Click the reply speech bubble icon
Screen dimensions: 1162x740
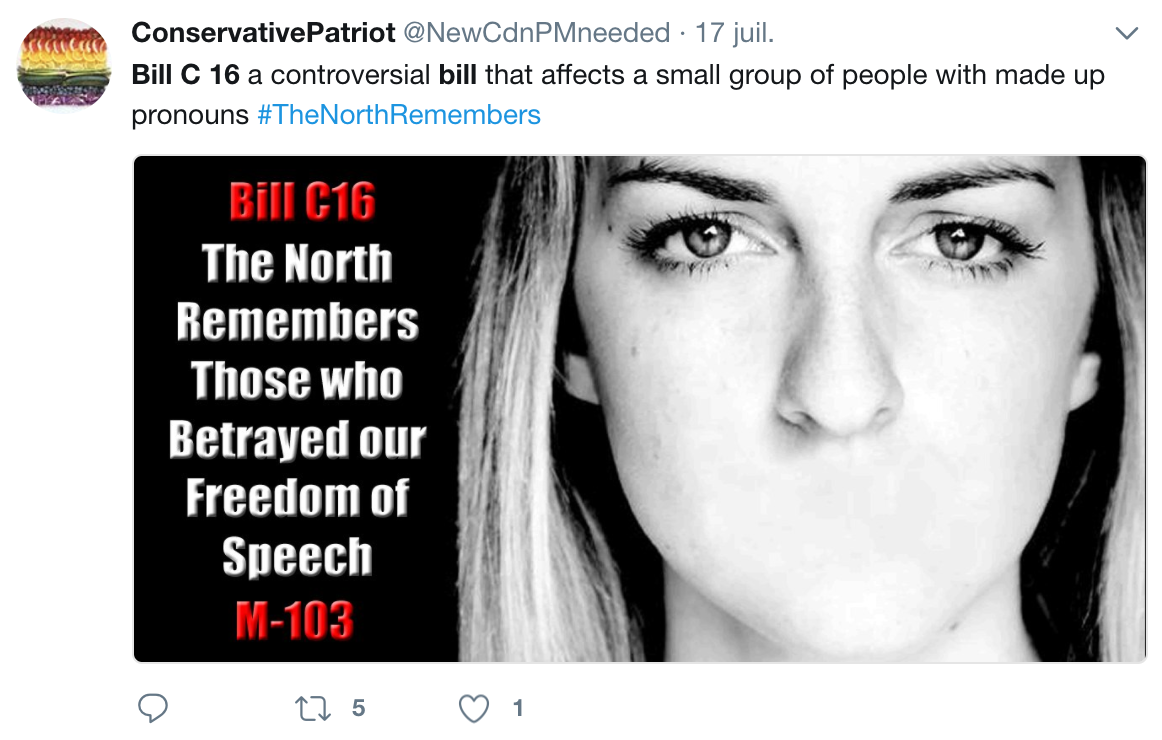(153, 708)
